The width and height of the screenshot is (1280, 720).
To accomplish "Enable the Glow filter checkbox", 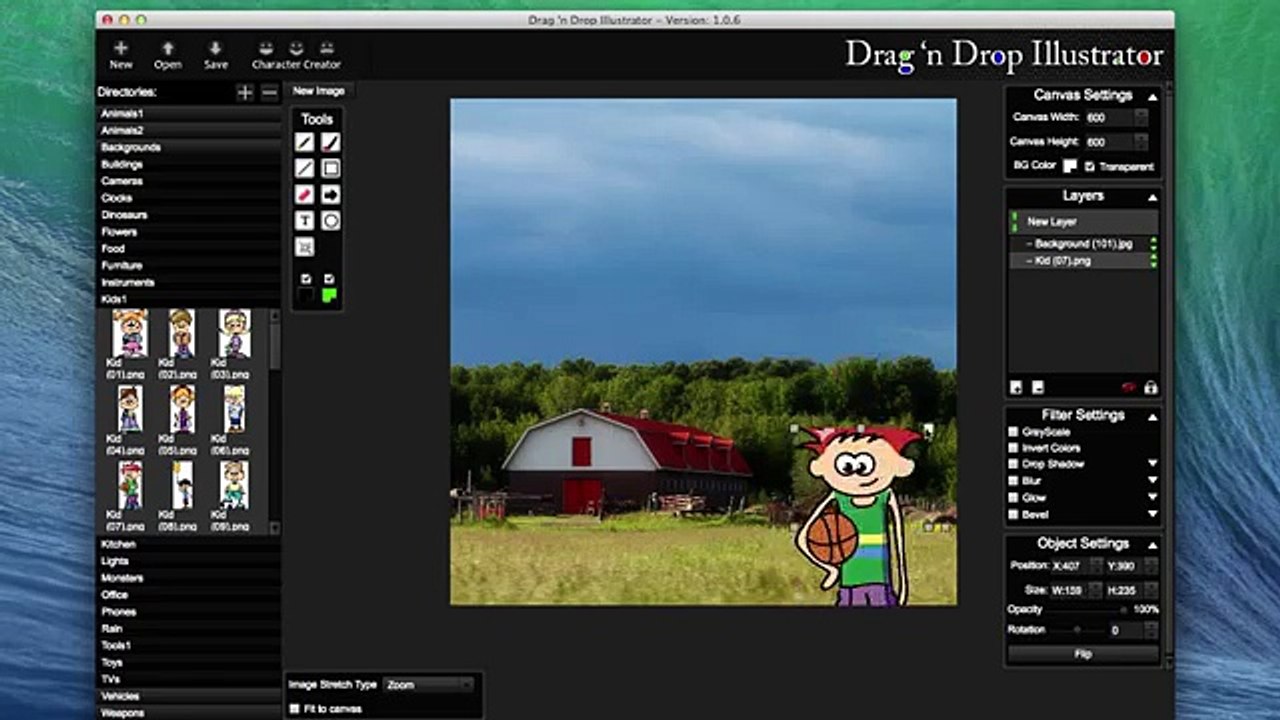I will [x=1013, y=497].
